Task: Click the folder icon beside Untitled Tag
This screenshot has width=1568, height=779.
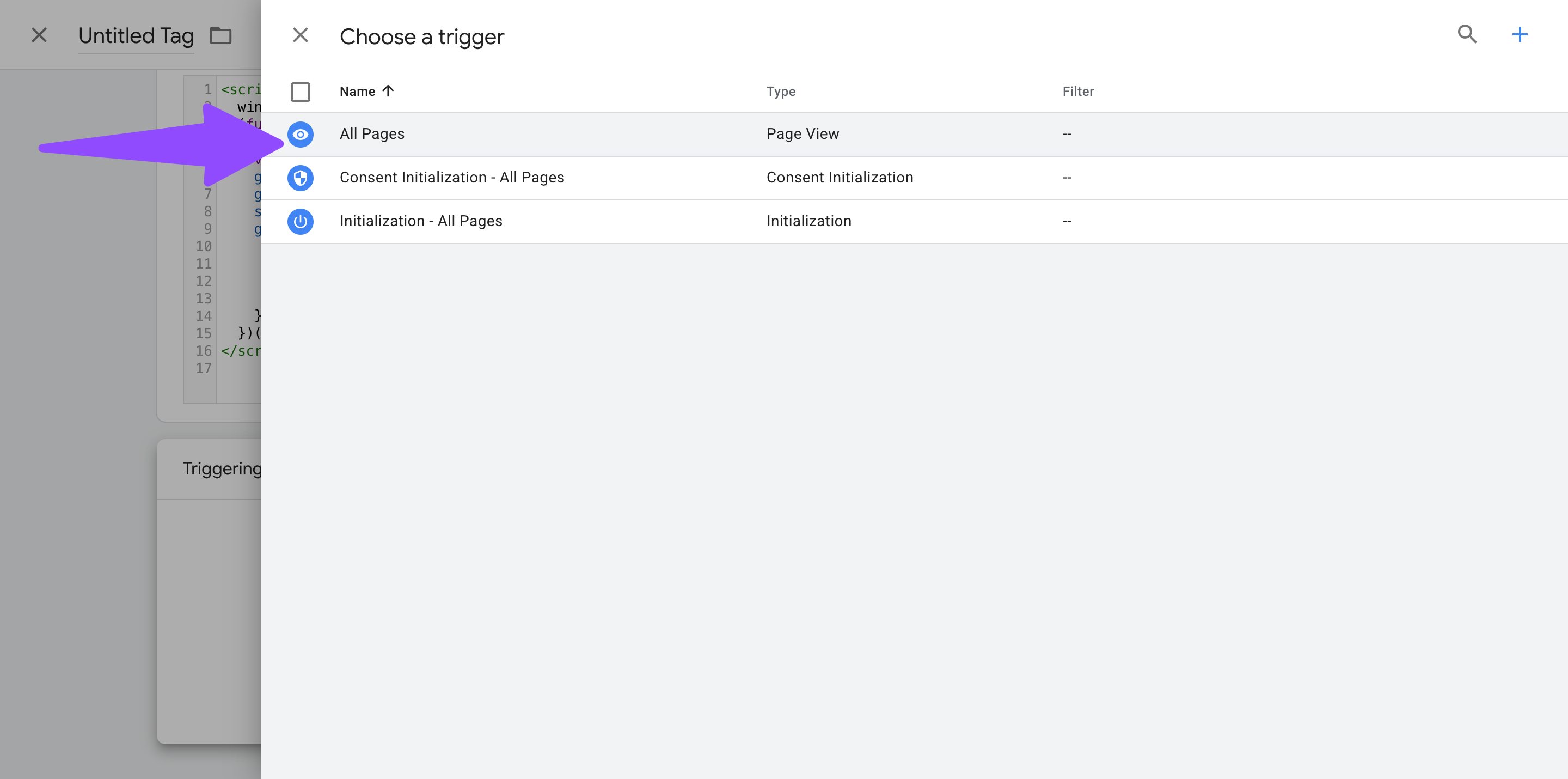Action: click(220, 36)
